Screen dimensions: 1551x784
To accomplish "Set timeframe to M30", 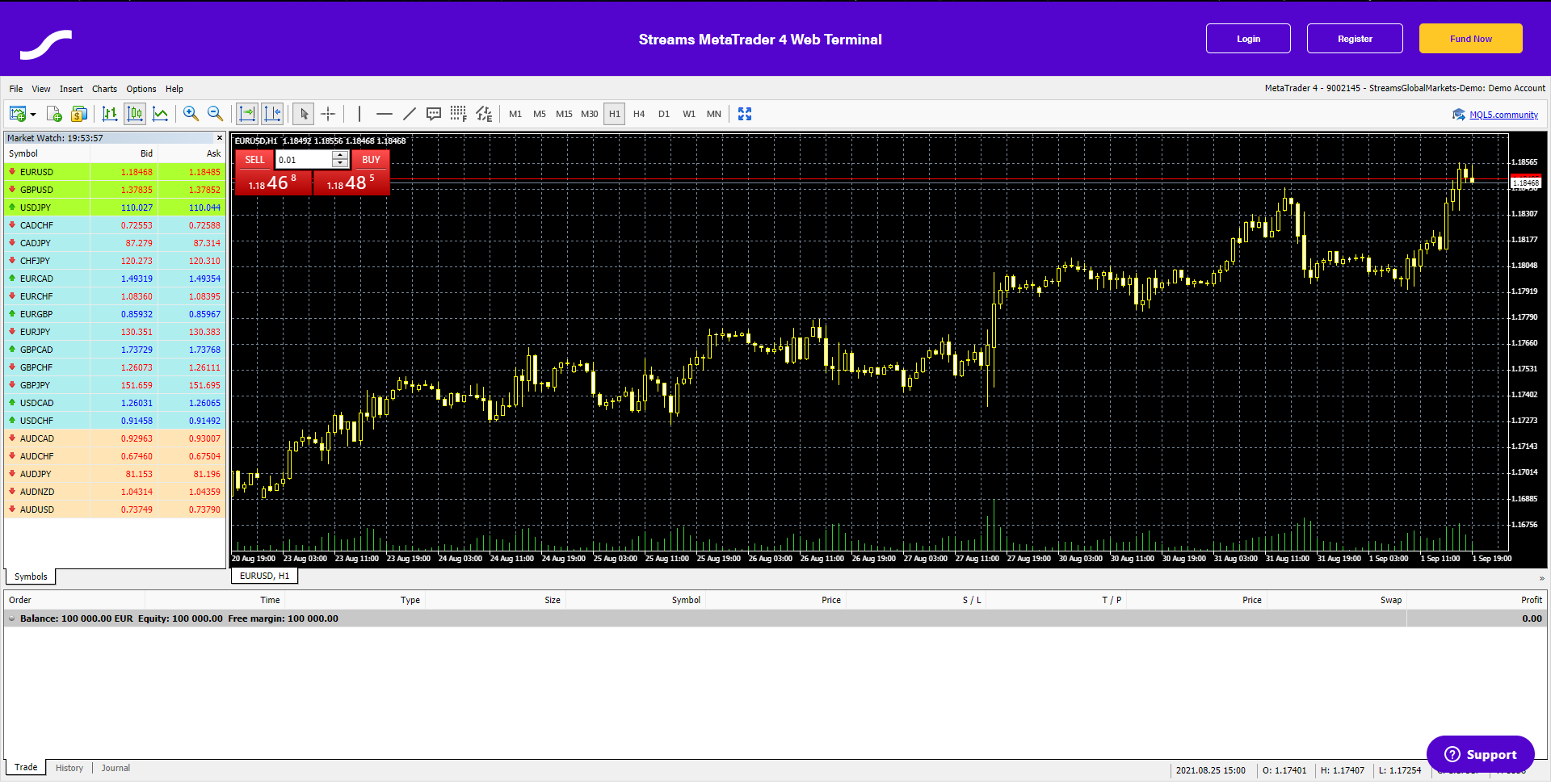I will click(590, 114).
